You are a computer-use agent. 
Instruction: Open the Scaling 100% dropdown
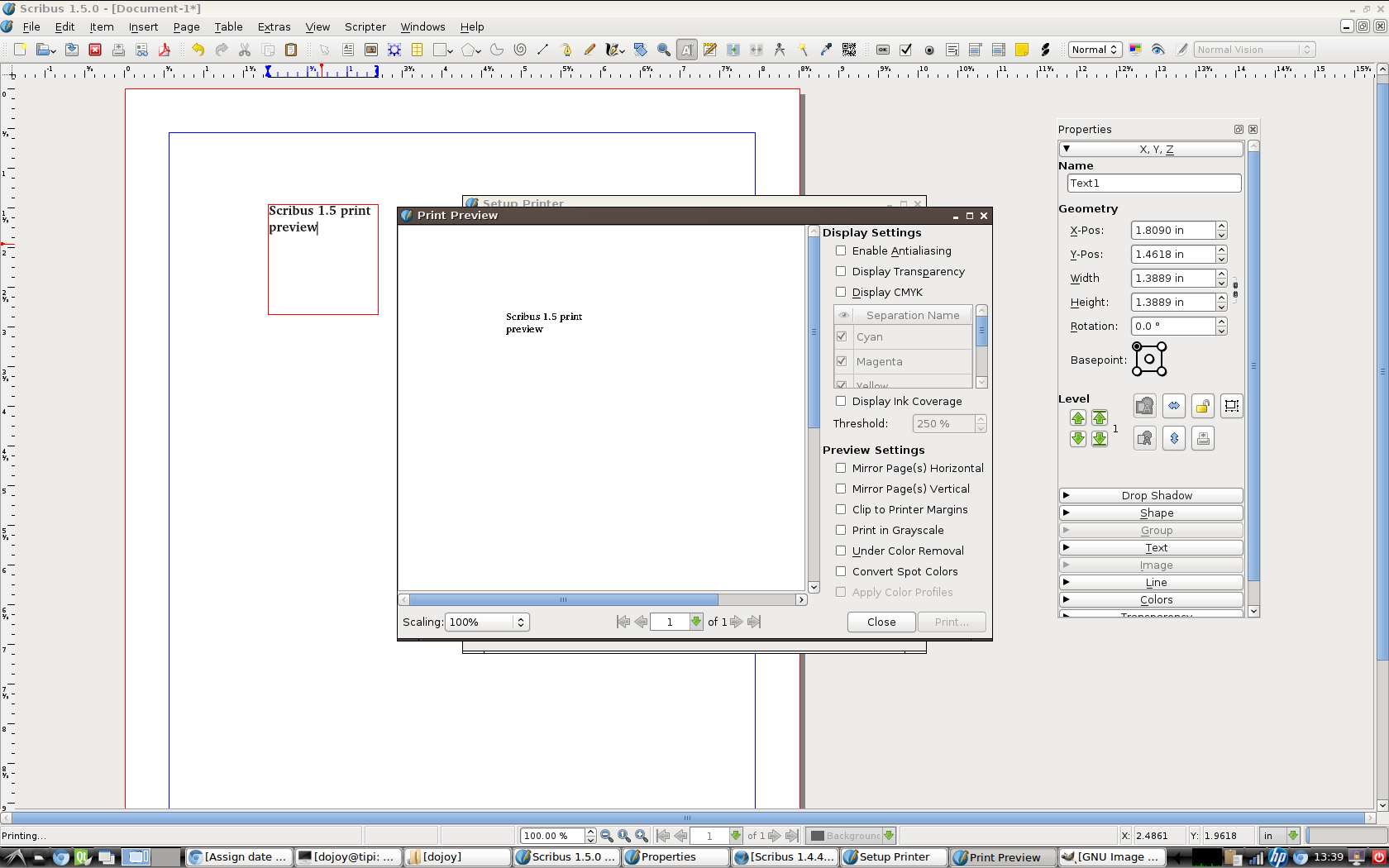click(487, 622)
